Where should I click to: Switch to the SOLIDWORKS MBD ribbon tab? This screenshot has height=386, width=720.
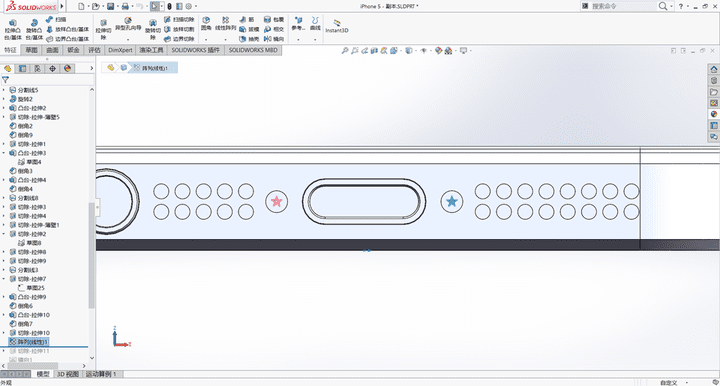coord(253,50)
